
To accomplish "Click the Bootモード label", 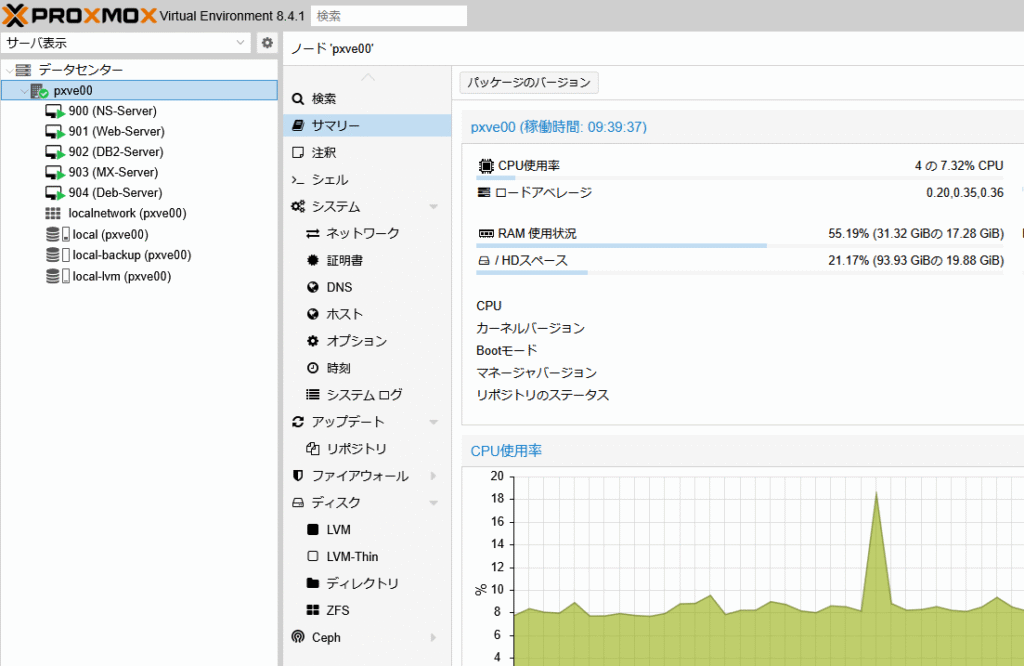I will tap(507, 351).
